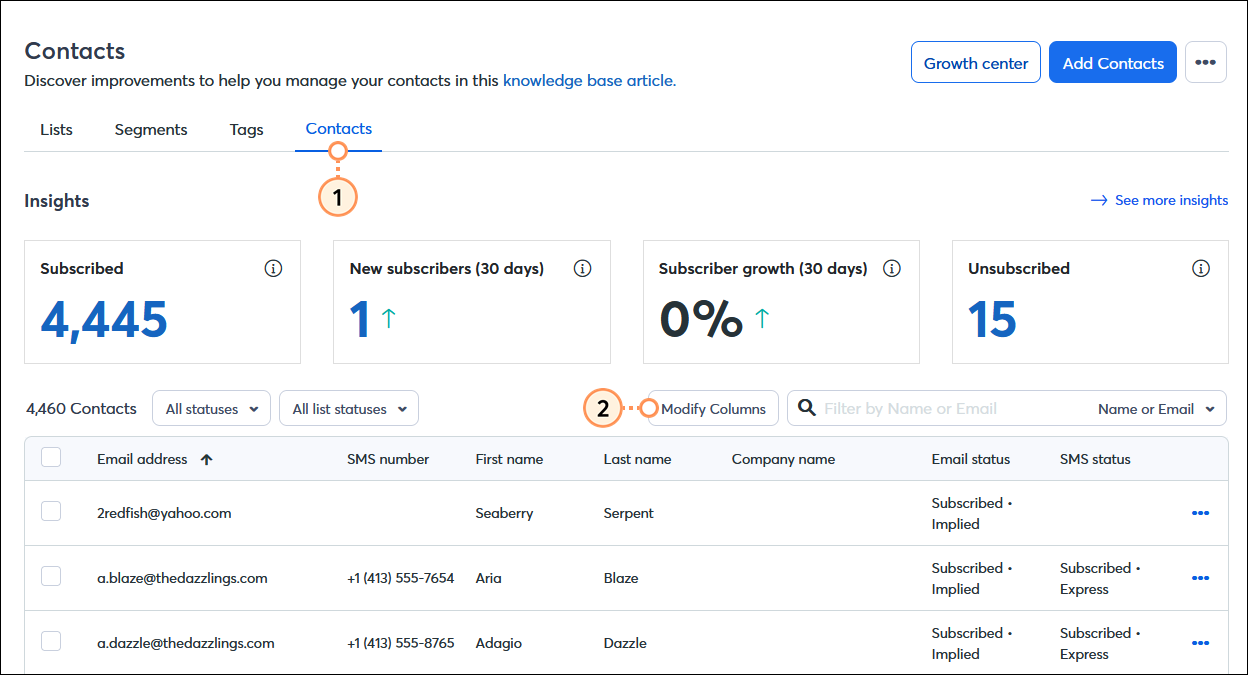Viewport: 1248px width, 675px height.
Task: Show info for the Unsubscribed insight
Action: tap(1201, 268)
